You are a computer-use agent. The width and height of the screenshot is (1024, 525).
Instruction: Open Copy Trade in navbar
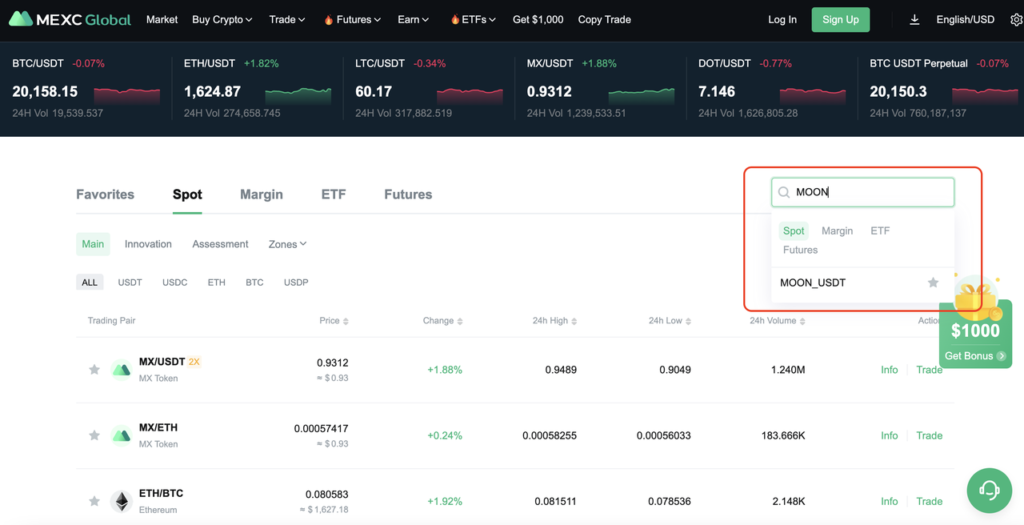(x=604, y=20)
